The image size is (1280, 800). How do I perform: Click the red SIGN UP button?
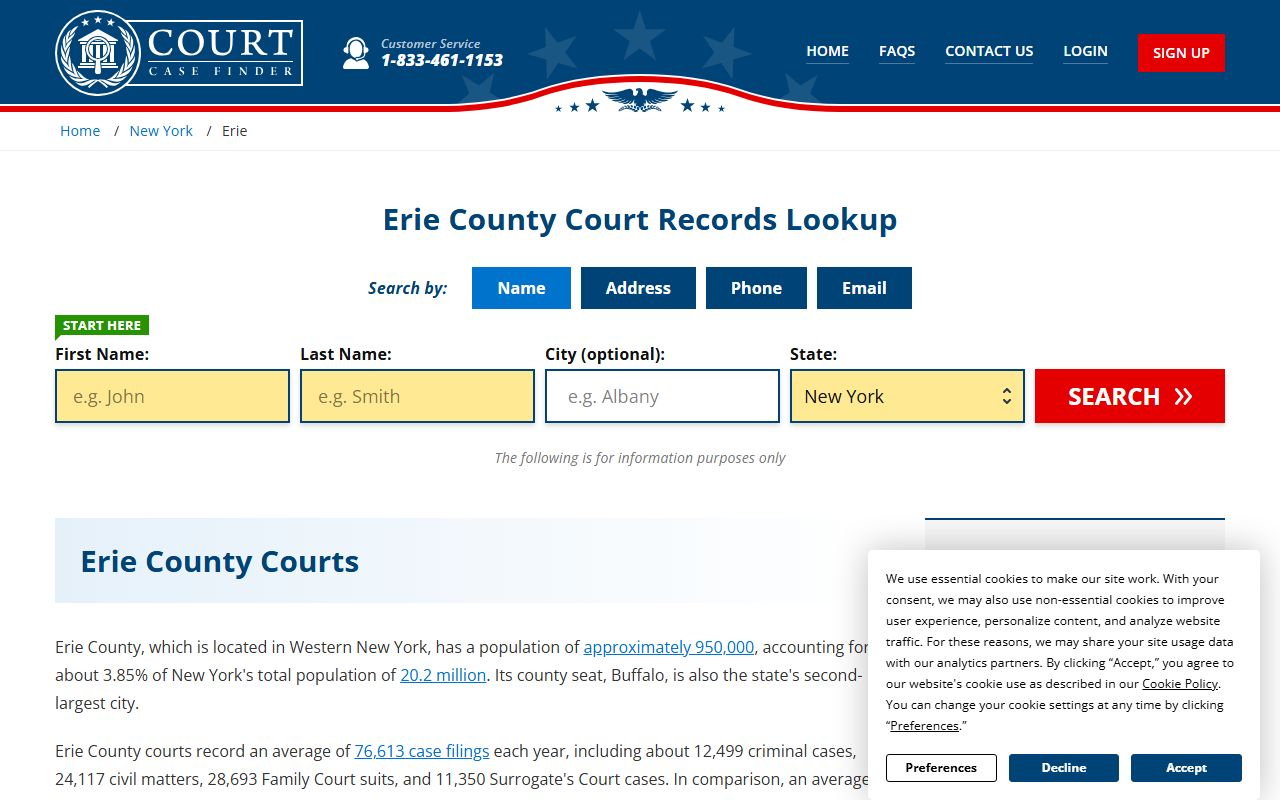pos(1181,53)
